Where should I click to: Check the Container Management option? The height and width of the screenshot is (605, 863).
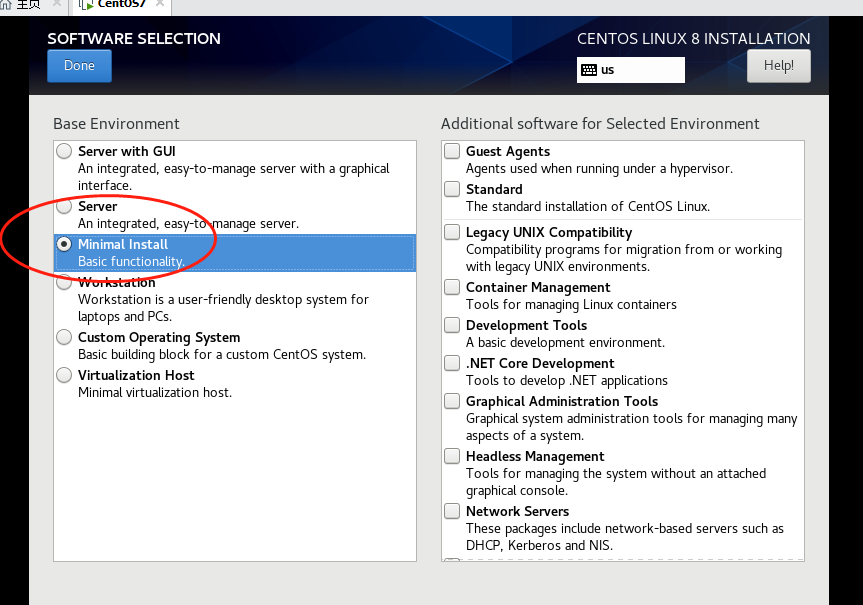[x=452, y=287]
